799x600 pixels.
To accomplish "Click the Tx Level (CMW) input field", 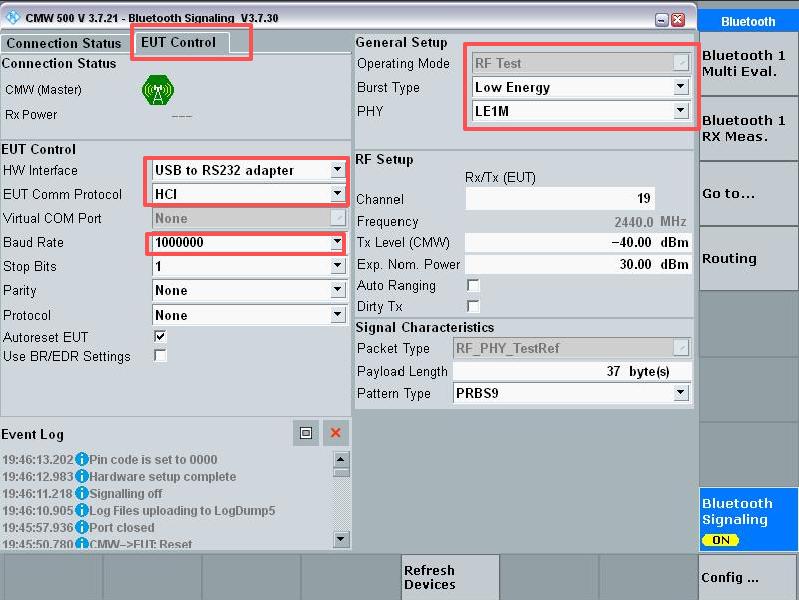I will [578, 243].
